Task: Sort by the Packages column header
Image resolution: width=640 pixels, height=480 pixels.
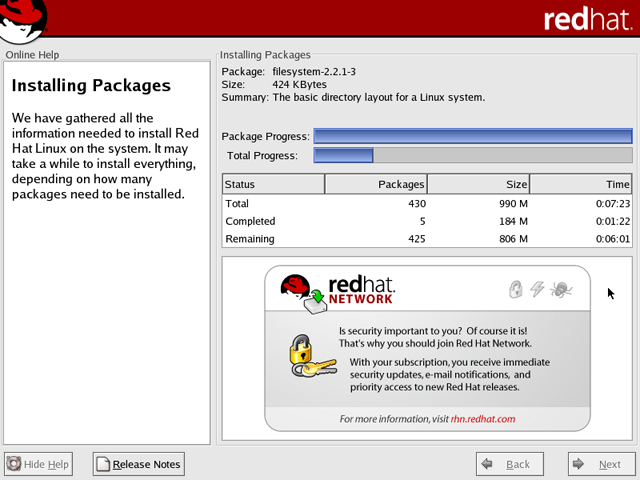Action: [376, 184]
